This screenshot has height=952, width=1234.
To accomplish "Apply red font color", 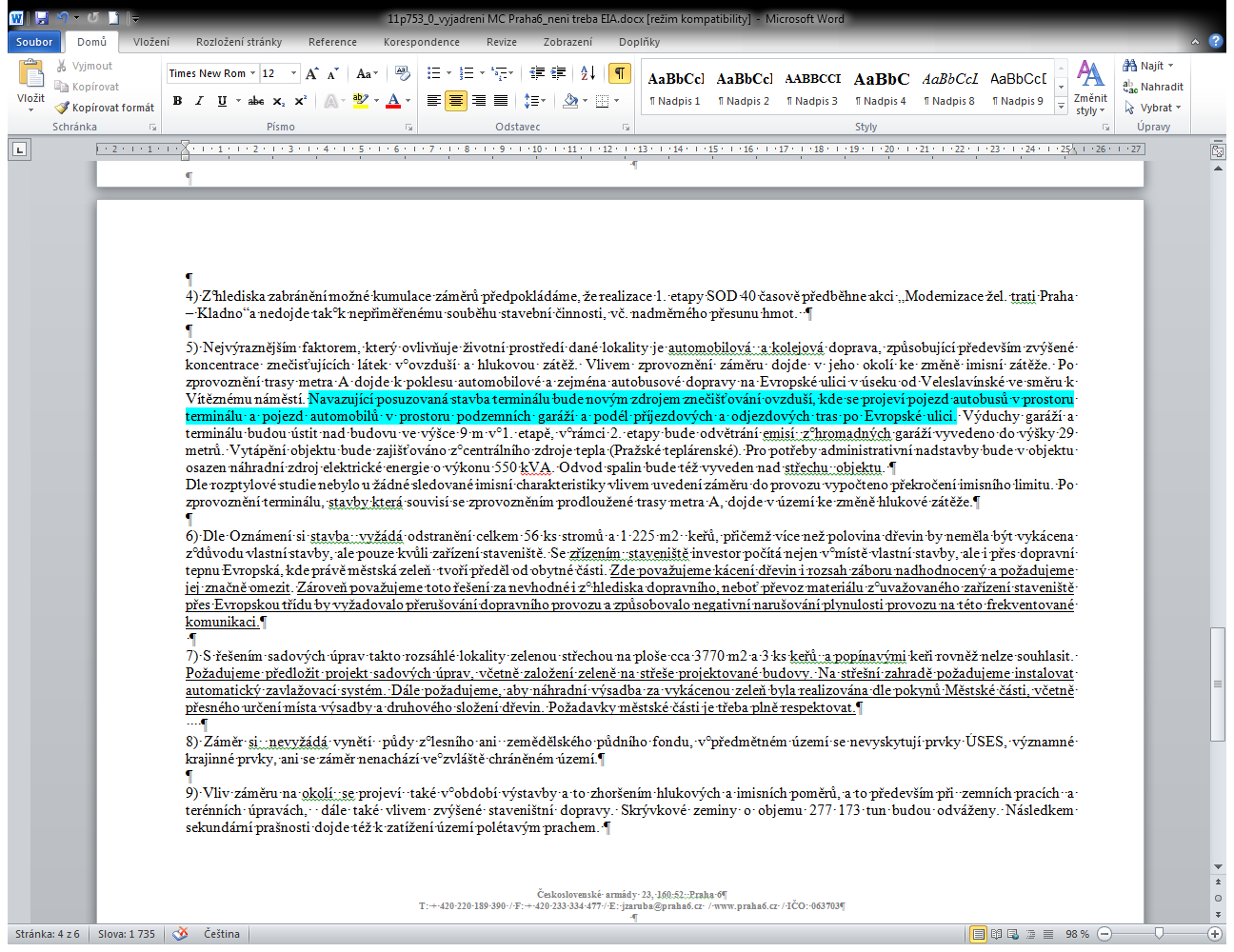I will click(393, 101).
